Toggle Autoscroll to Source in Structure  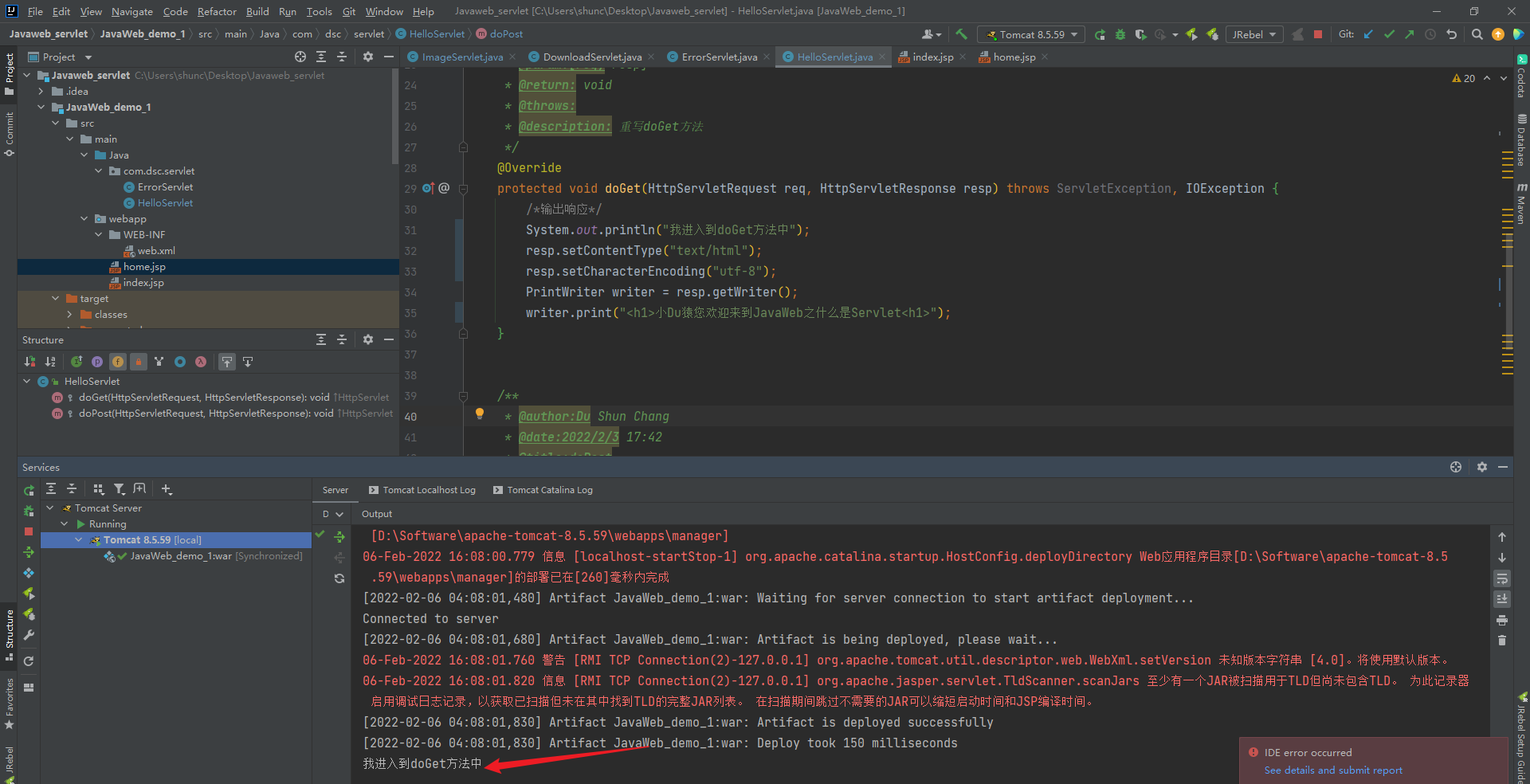point(227,362)
